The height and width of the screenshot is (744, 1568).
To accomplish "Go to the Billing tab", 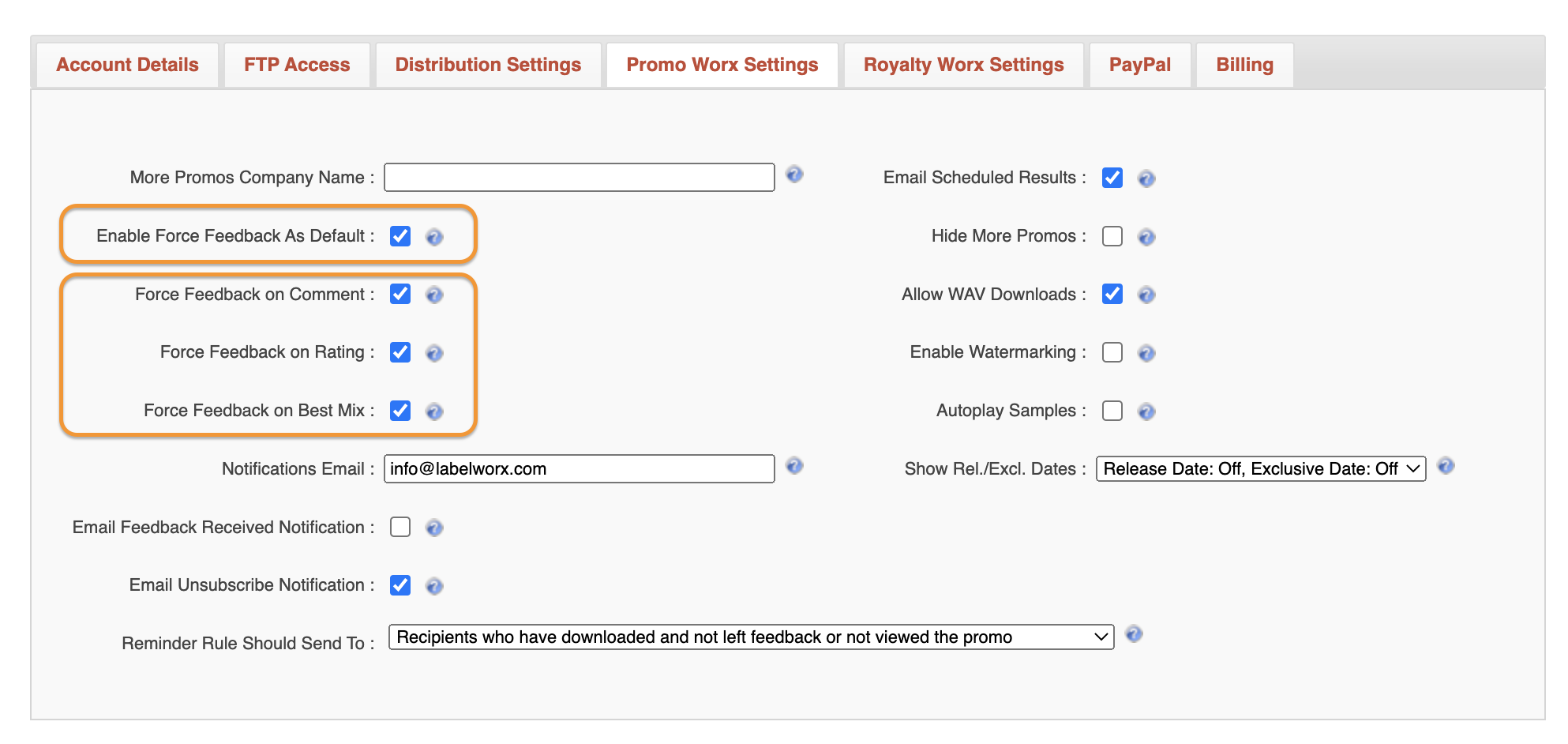I will tap(1244, 65).
